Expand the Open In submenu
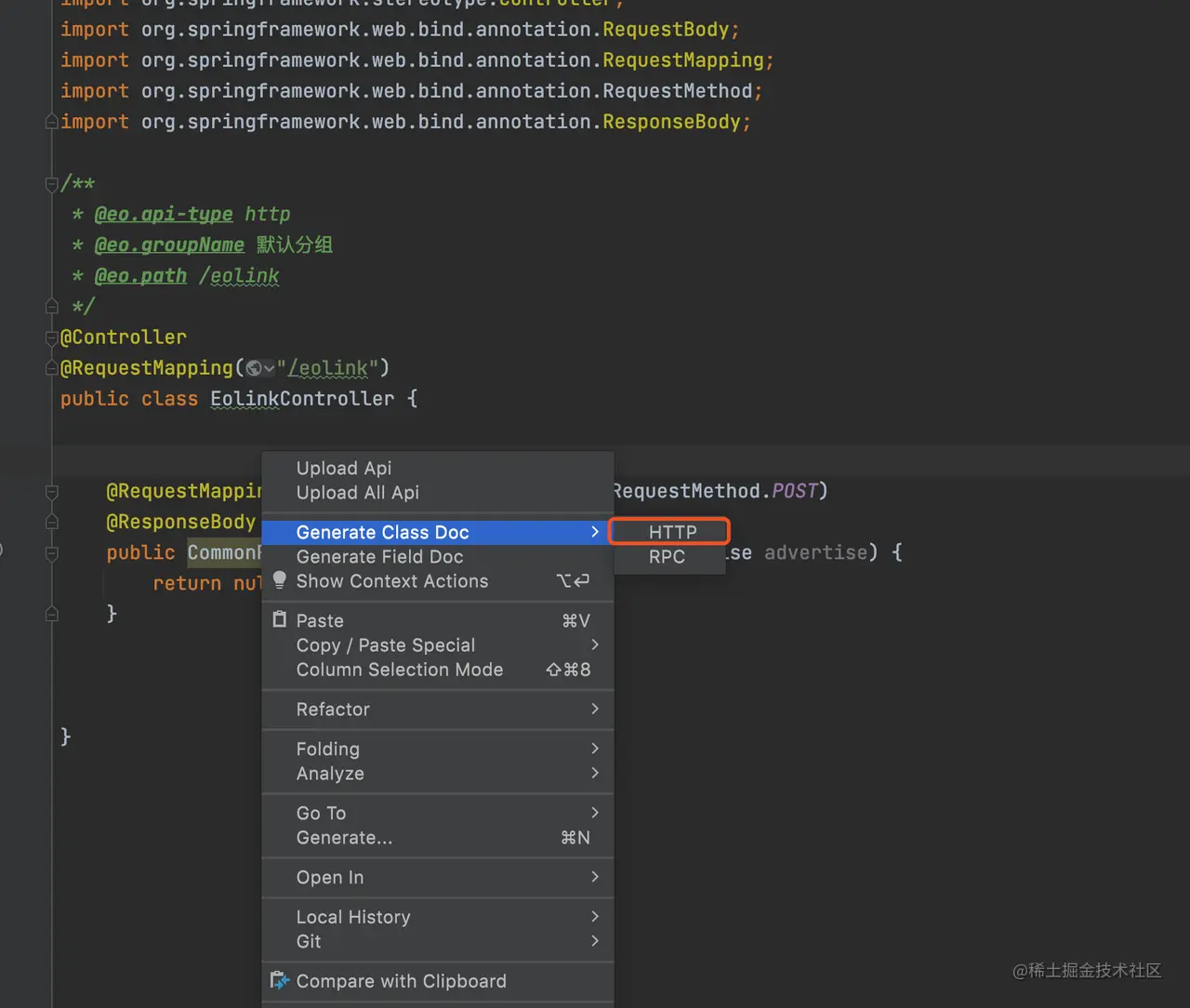Viewport: 1190px width, 1008px height. 438,877
